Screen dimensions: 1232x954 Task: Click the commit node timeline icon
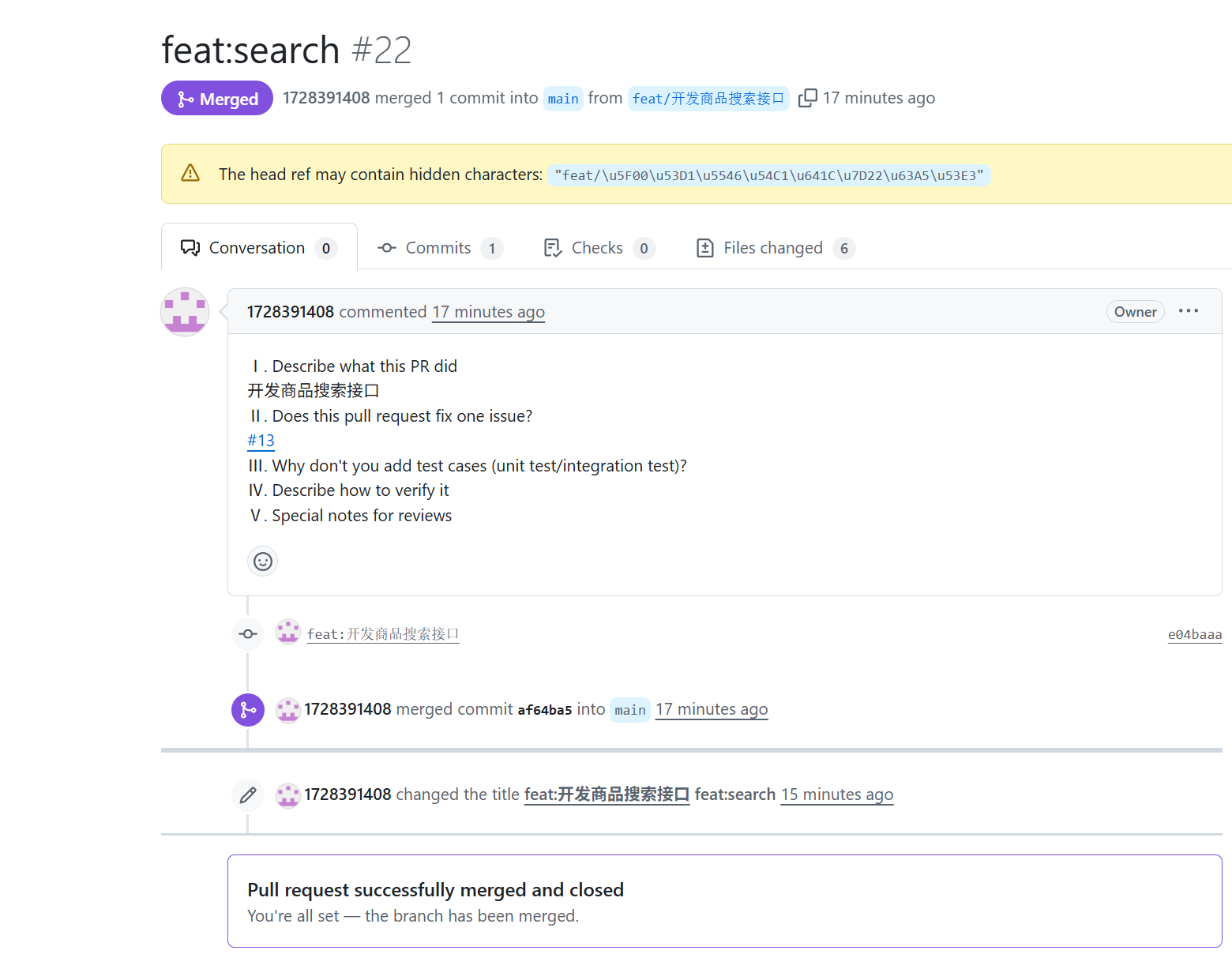pos(248,634)
